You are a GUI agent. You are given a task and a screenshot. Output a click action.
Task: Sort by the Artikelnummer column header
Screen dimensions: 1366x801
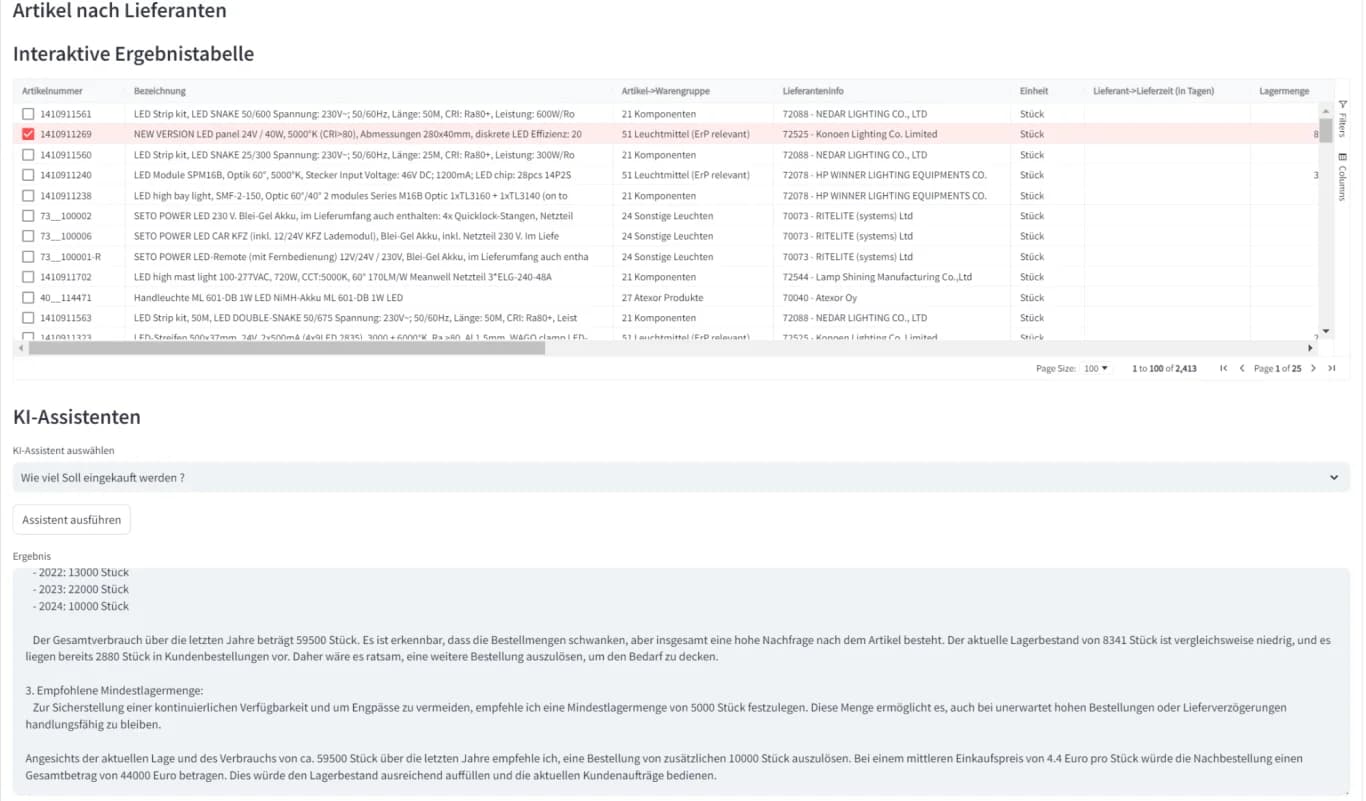[x=52, y=91]
